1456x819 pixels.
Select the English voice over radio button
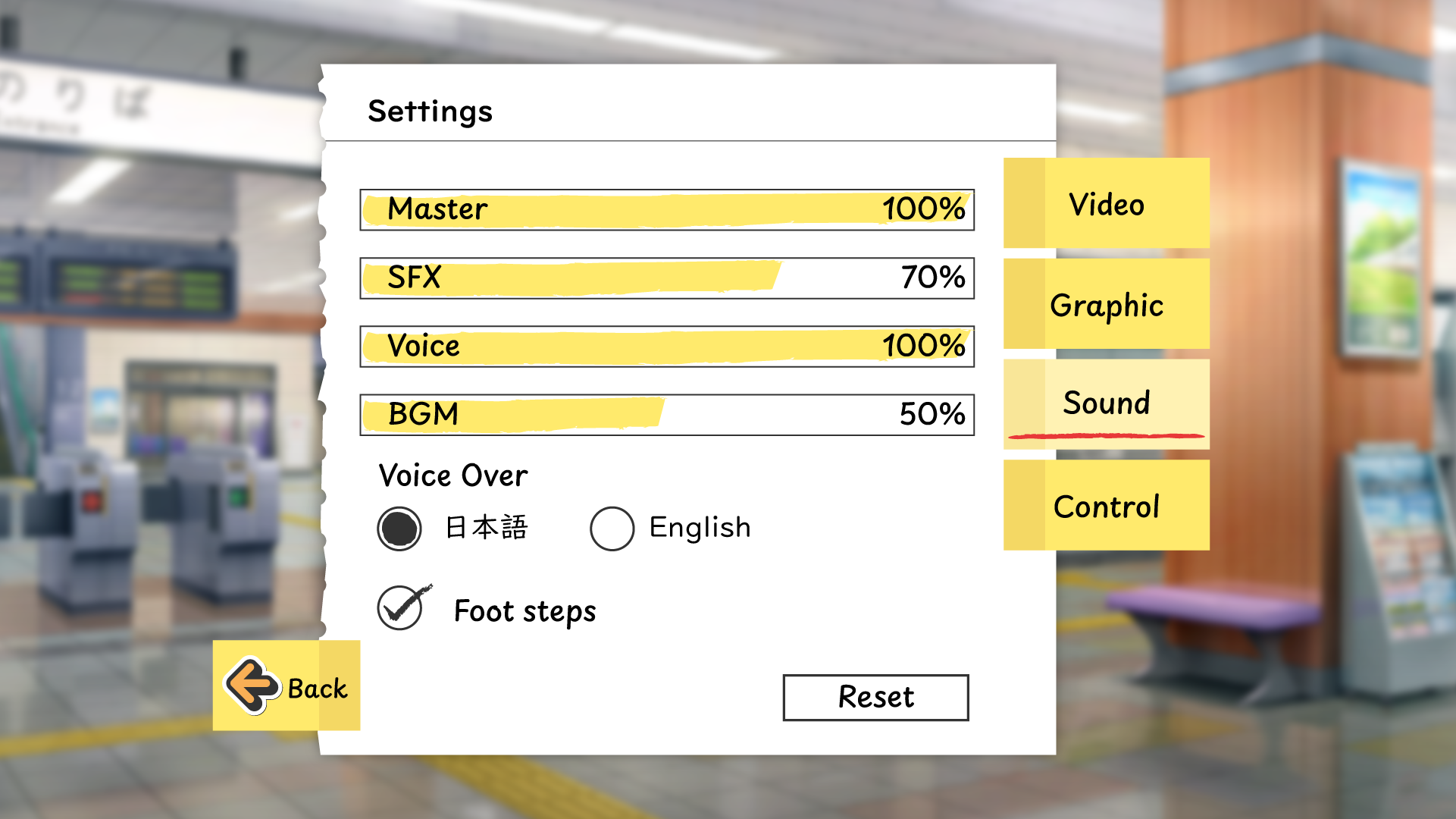[612, 529]
